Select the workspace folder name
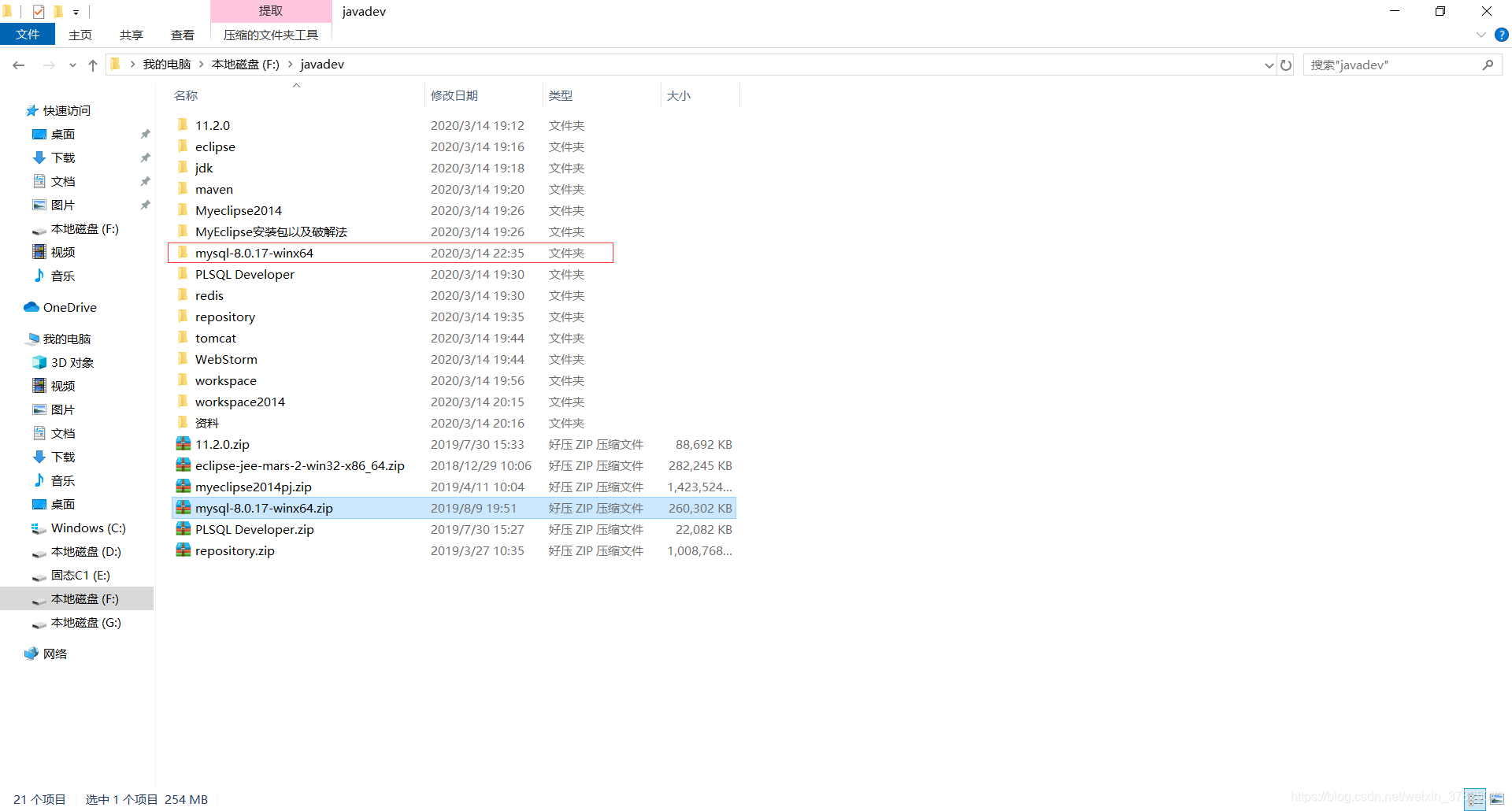 coord(226,380)
